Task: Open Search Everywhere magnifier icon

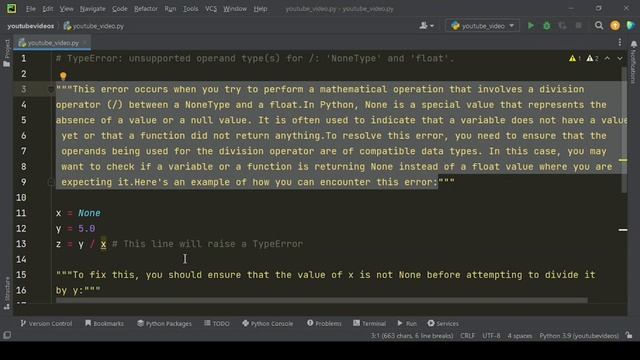Action: point(599,26)
